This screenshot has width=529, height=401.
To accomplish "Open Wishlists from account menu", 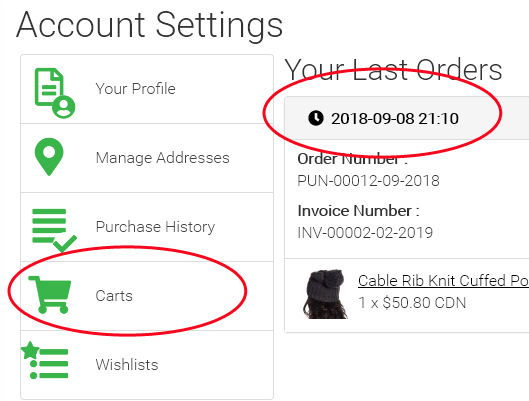I will click(x=147, y=365).
